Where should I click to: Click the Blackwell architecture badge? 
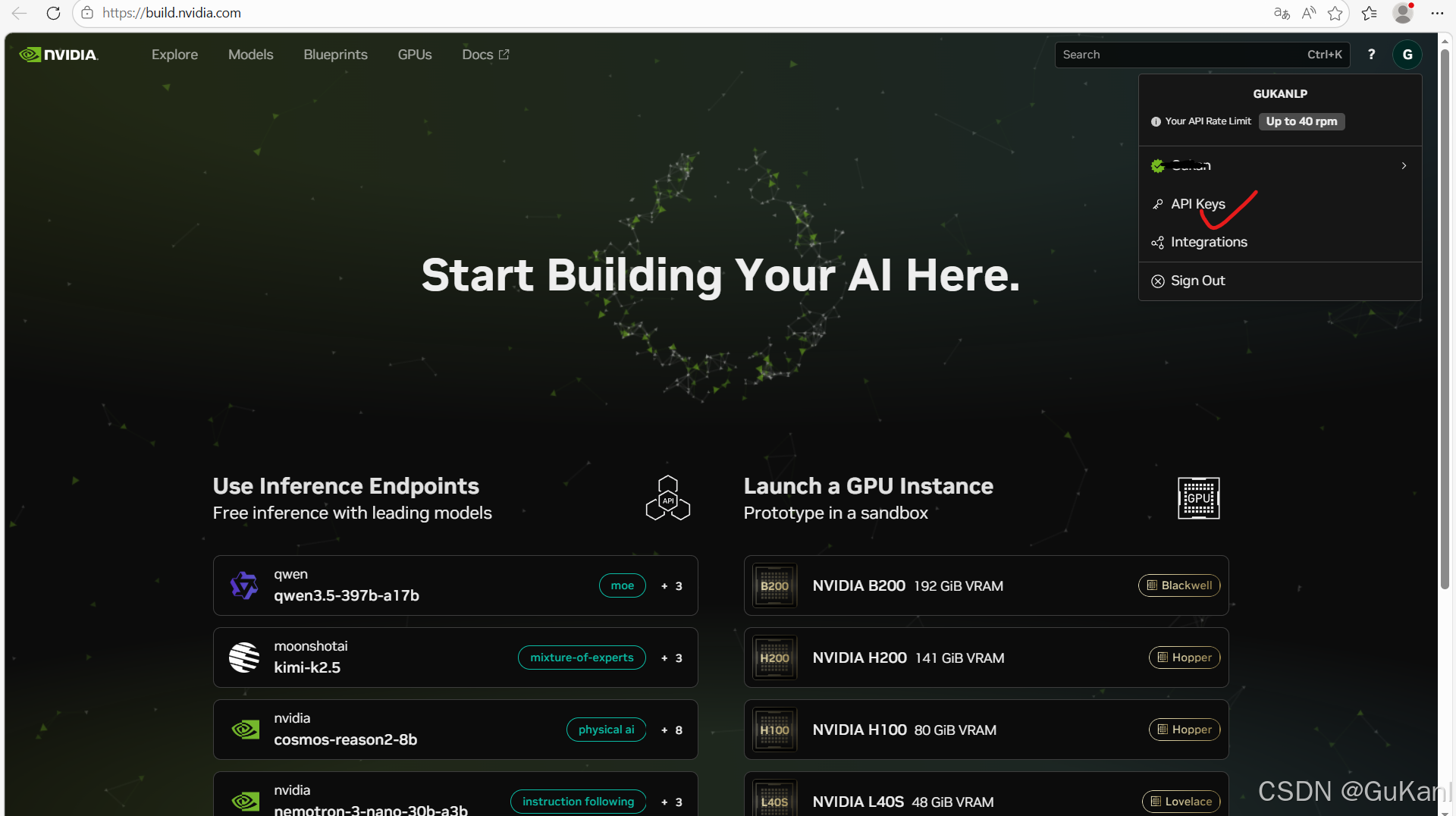[1179, 585]
